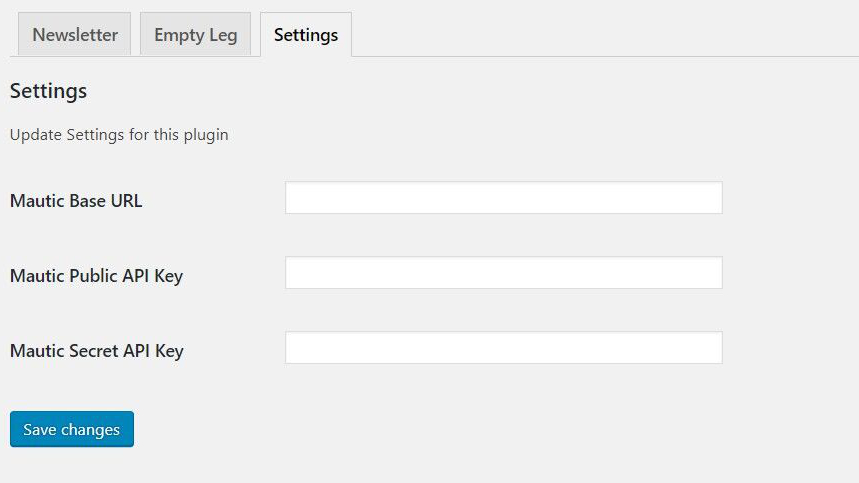View the Empty Leg section

195,35
